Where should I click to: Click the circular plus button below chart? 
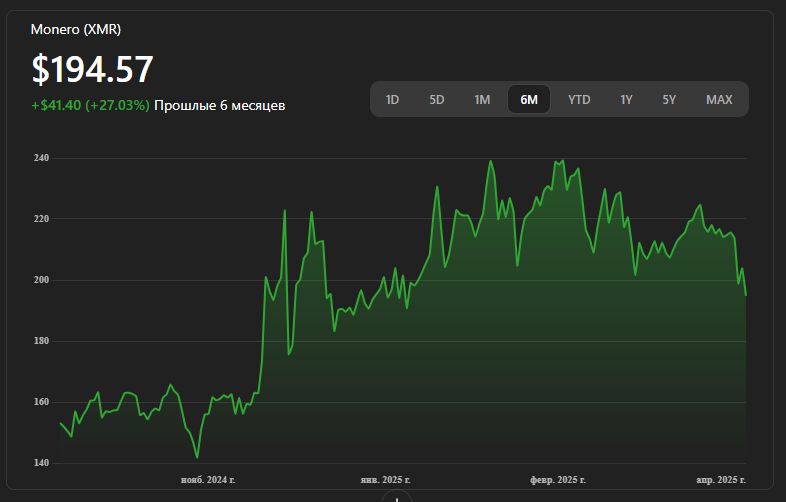[x=397, y=497]
